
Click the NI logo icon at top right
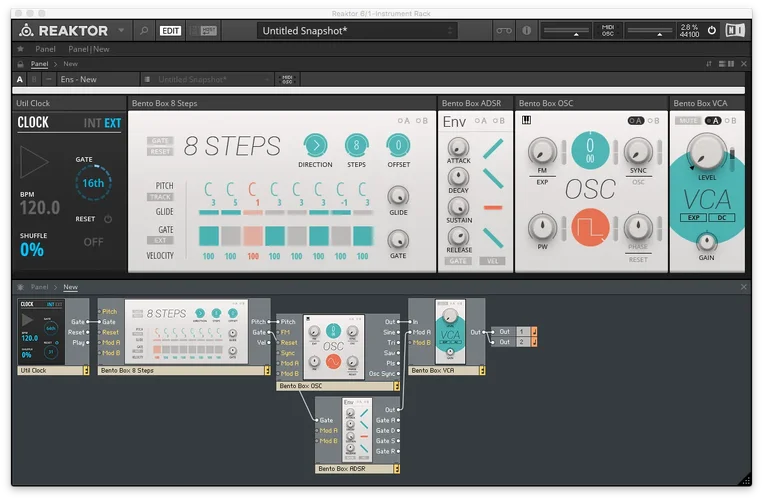coord(735,31)
